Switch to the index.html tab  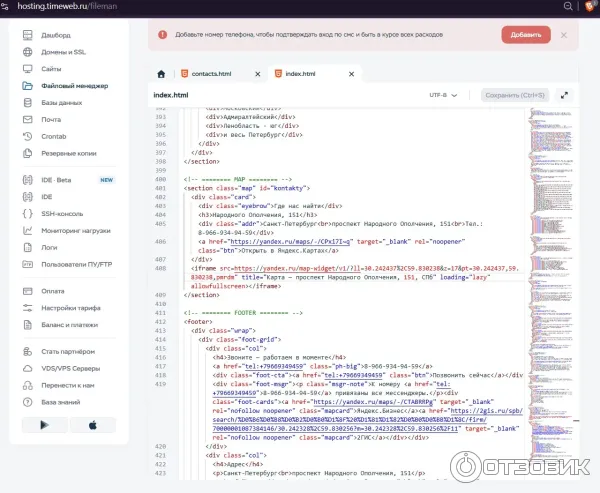[x=300, y=74]
